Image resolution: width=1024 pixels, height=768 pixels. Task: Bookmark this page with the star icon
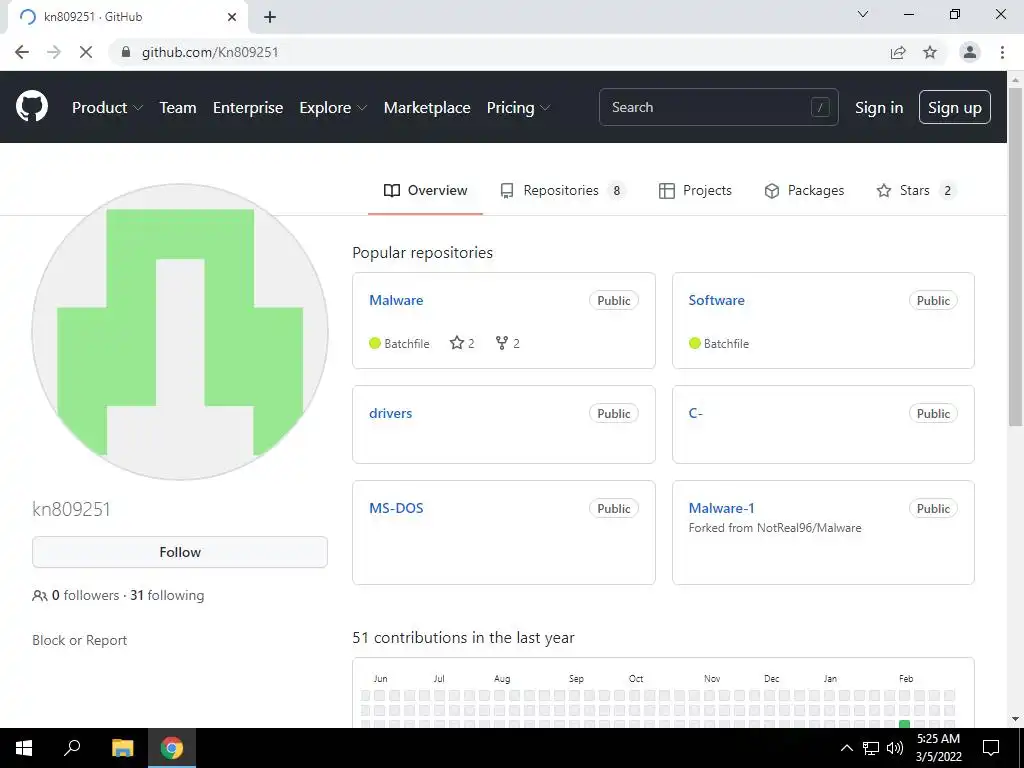click(930, 52)
